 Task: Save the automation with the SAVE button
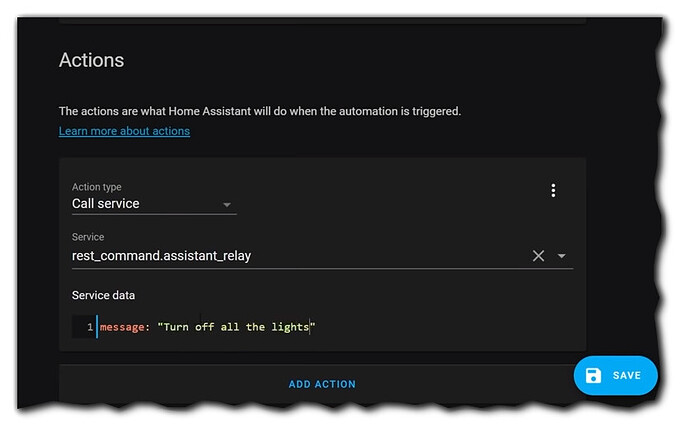click(615, 375)
